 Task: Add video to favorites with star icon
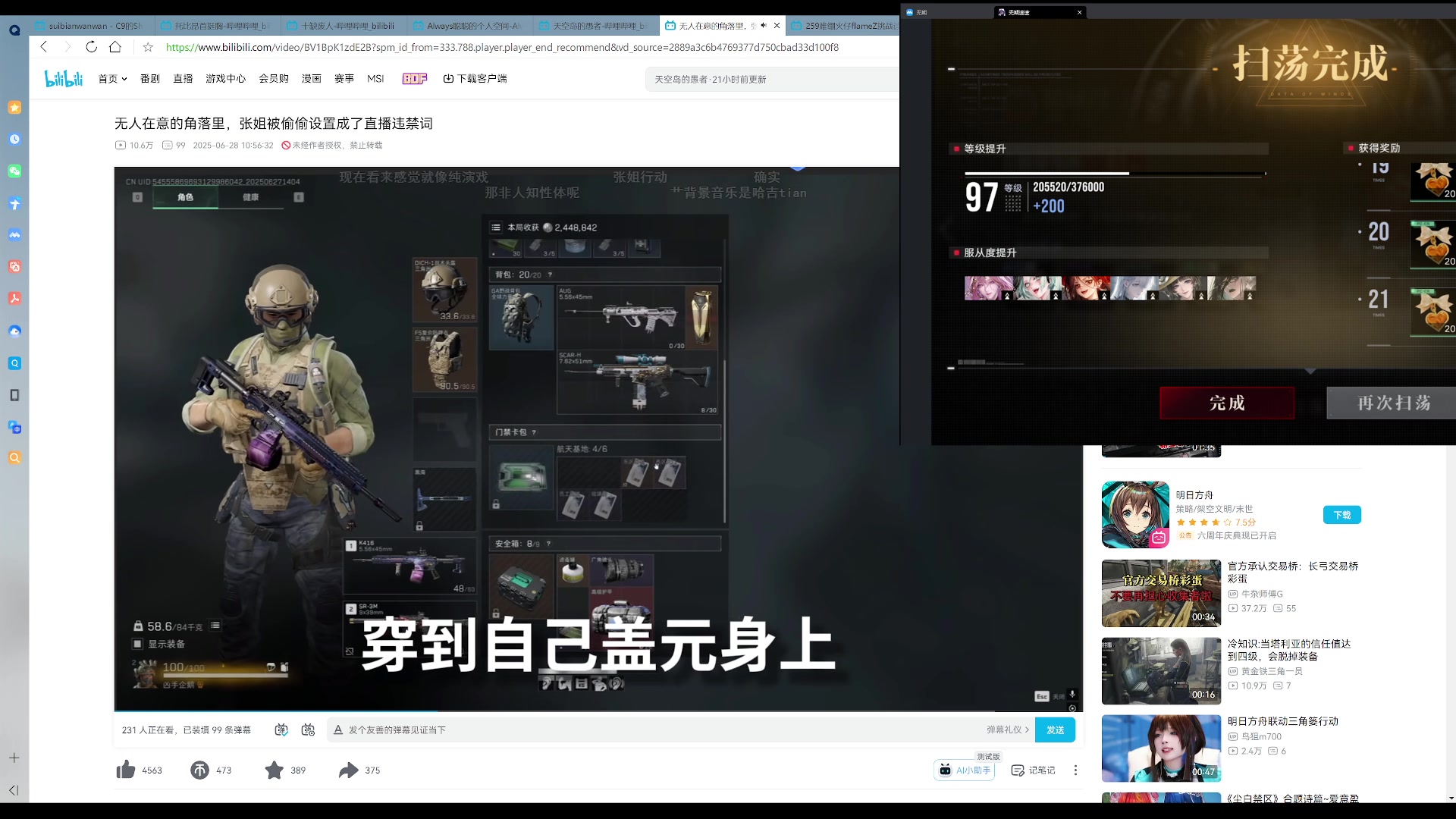click(274, 770)
